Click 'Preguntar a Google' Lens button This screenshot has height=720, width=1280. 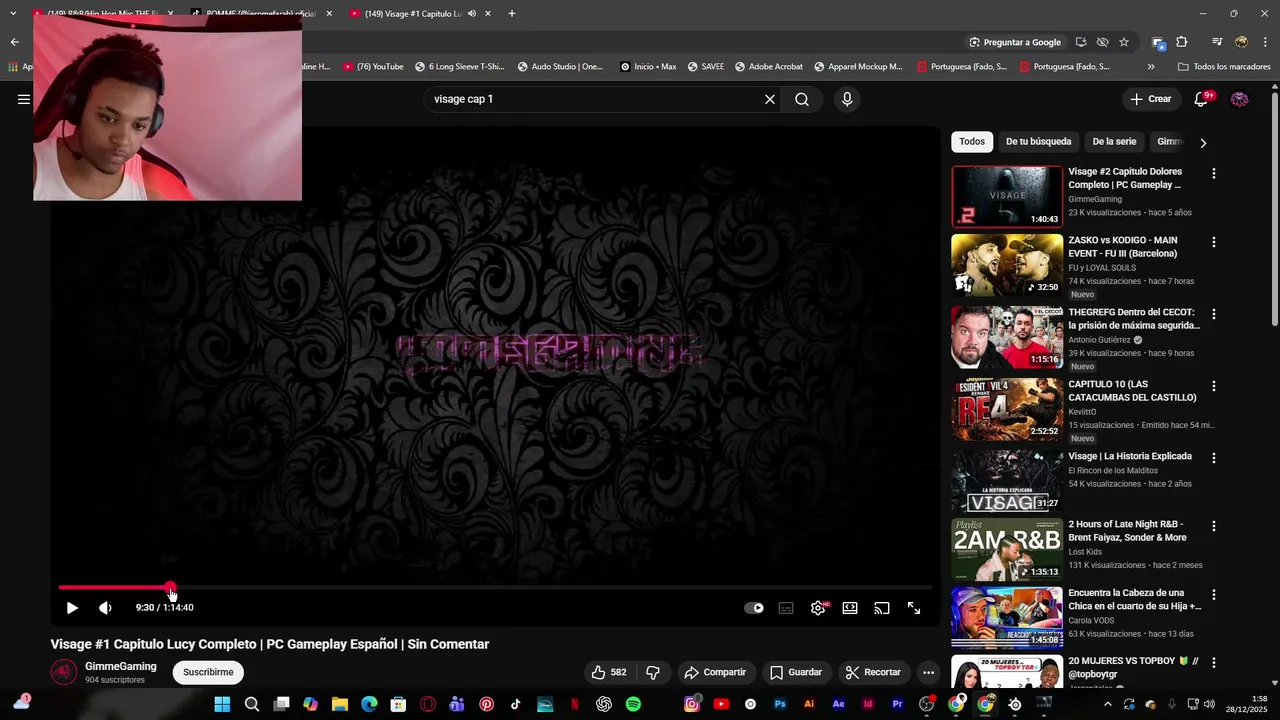1015,42
